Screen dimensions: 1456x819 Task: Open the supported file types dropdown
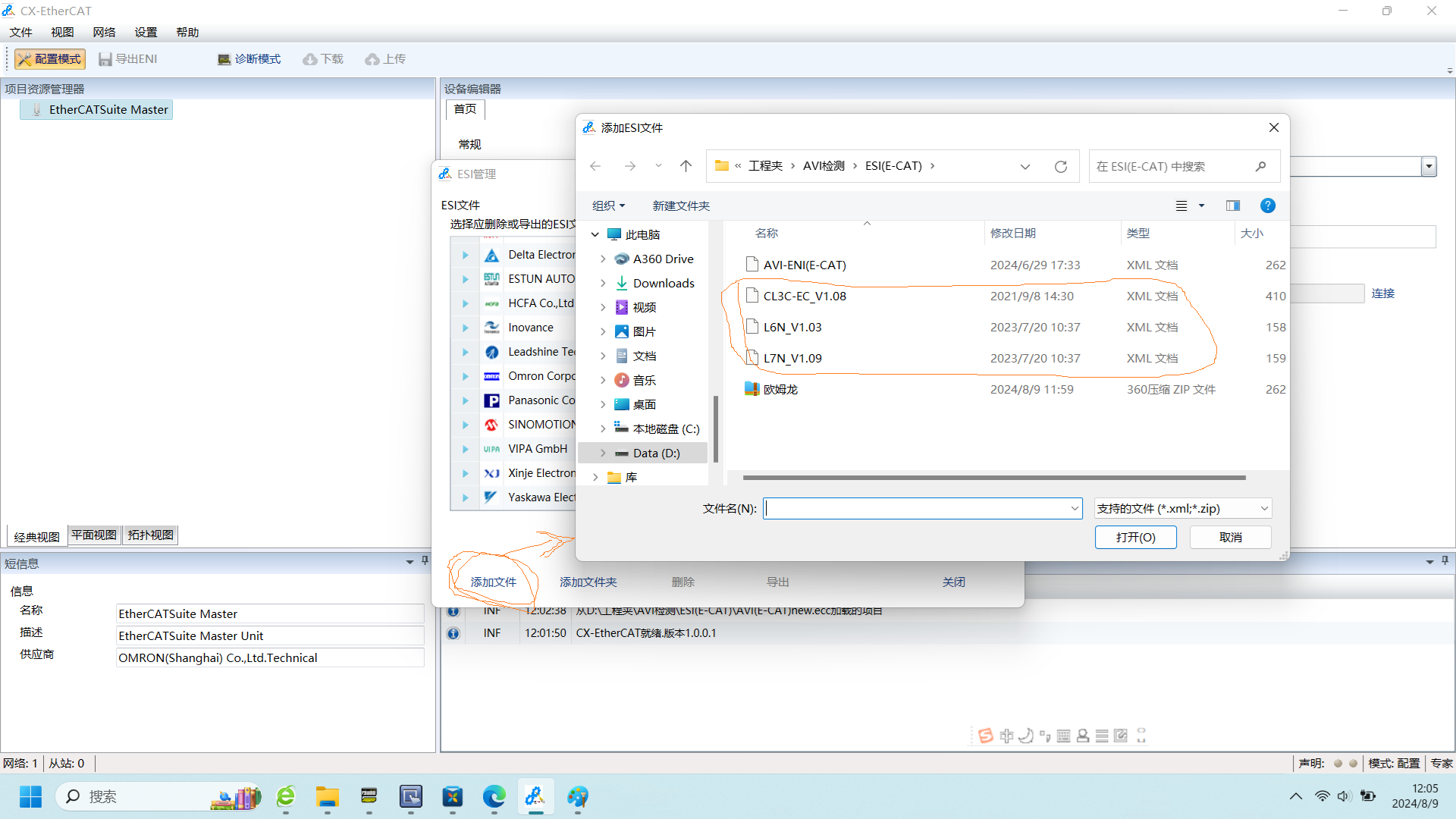(1183, 508)
